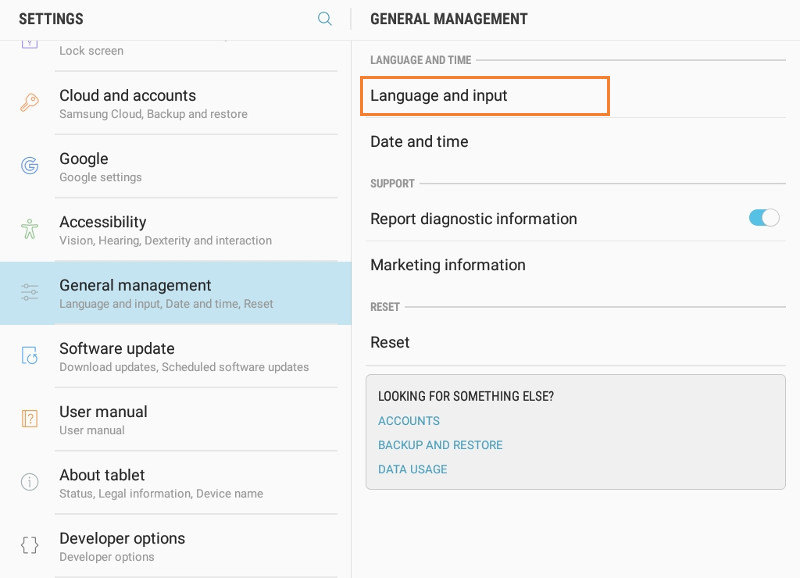800x578 pixels.
Task: Open the Date and time settings
Action: 419,141
